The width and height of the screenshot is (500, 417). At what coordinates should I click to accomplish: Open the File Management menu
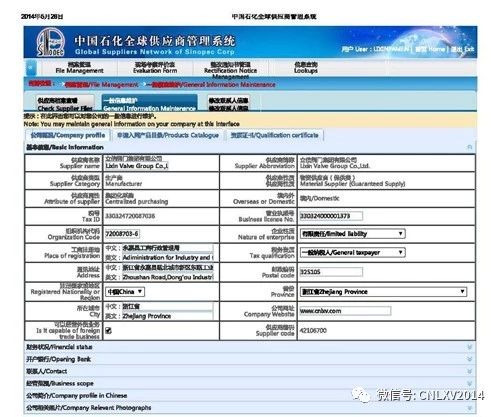[79, 67]
